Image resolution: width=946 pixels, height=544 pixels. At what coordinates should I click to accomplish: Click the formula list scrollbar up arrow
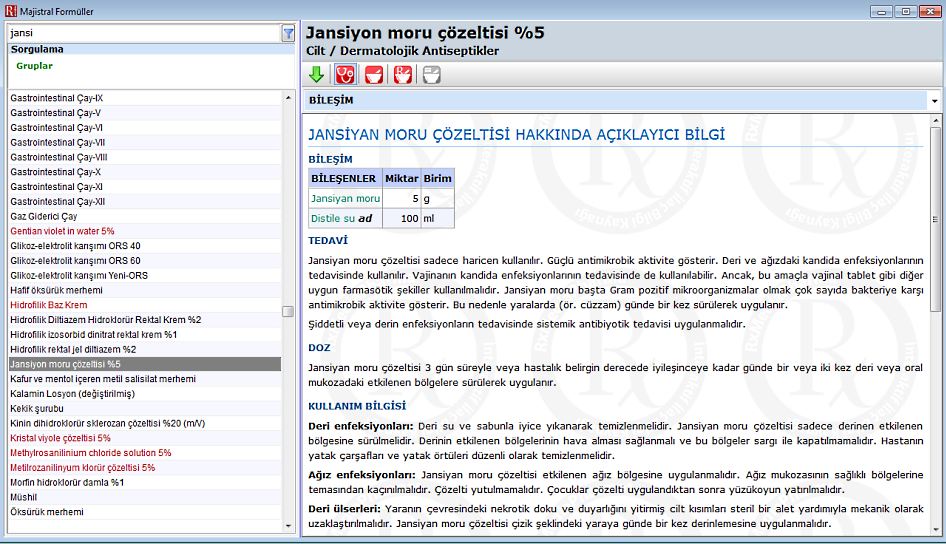point(288,98)
